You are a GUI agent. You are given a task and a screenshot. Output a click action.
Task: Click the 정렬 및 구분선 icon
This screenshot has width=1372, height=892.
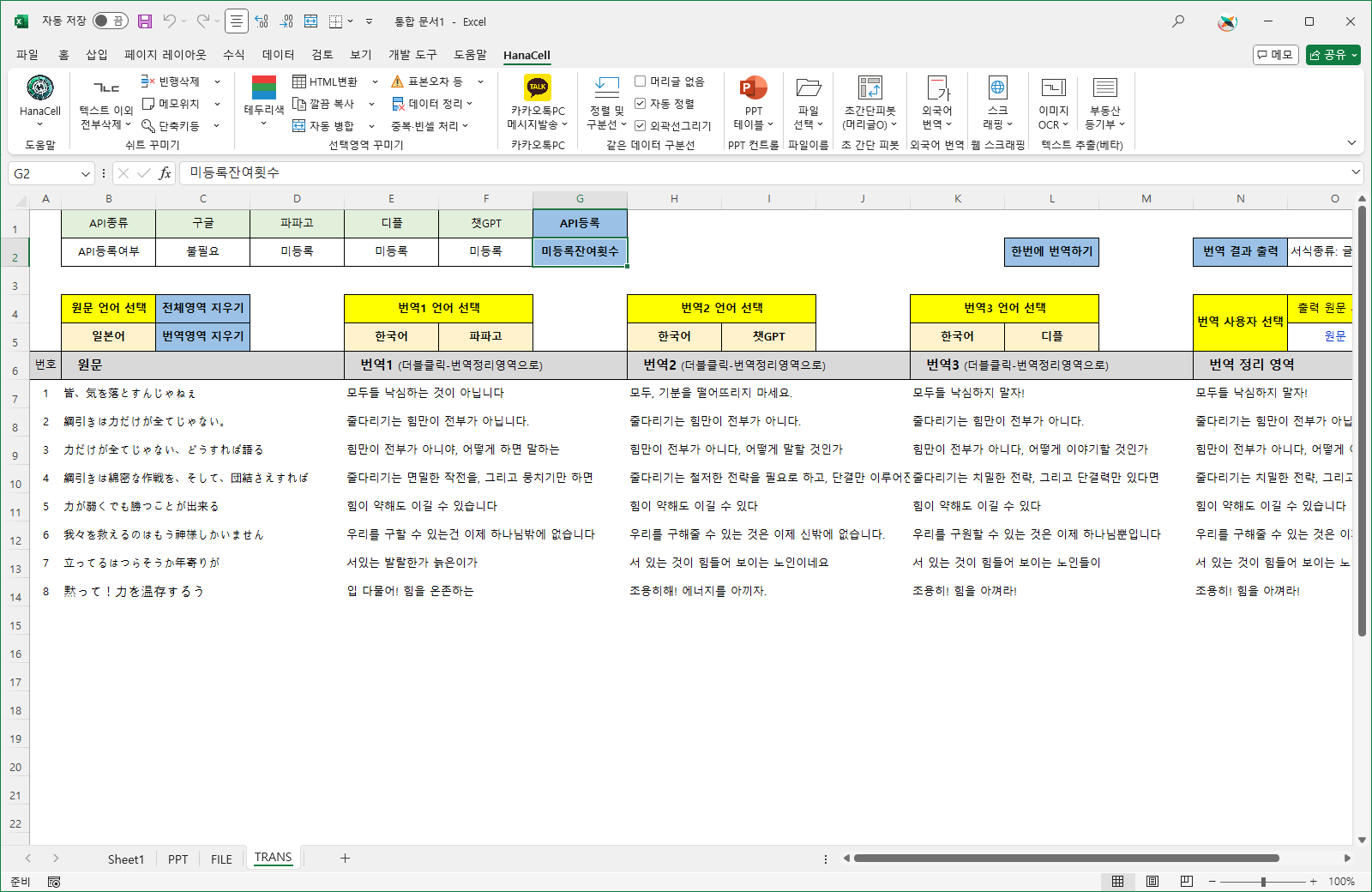tap(606, 87)
